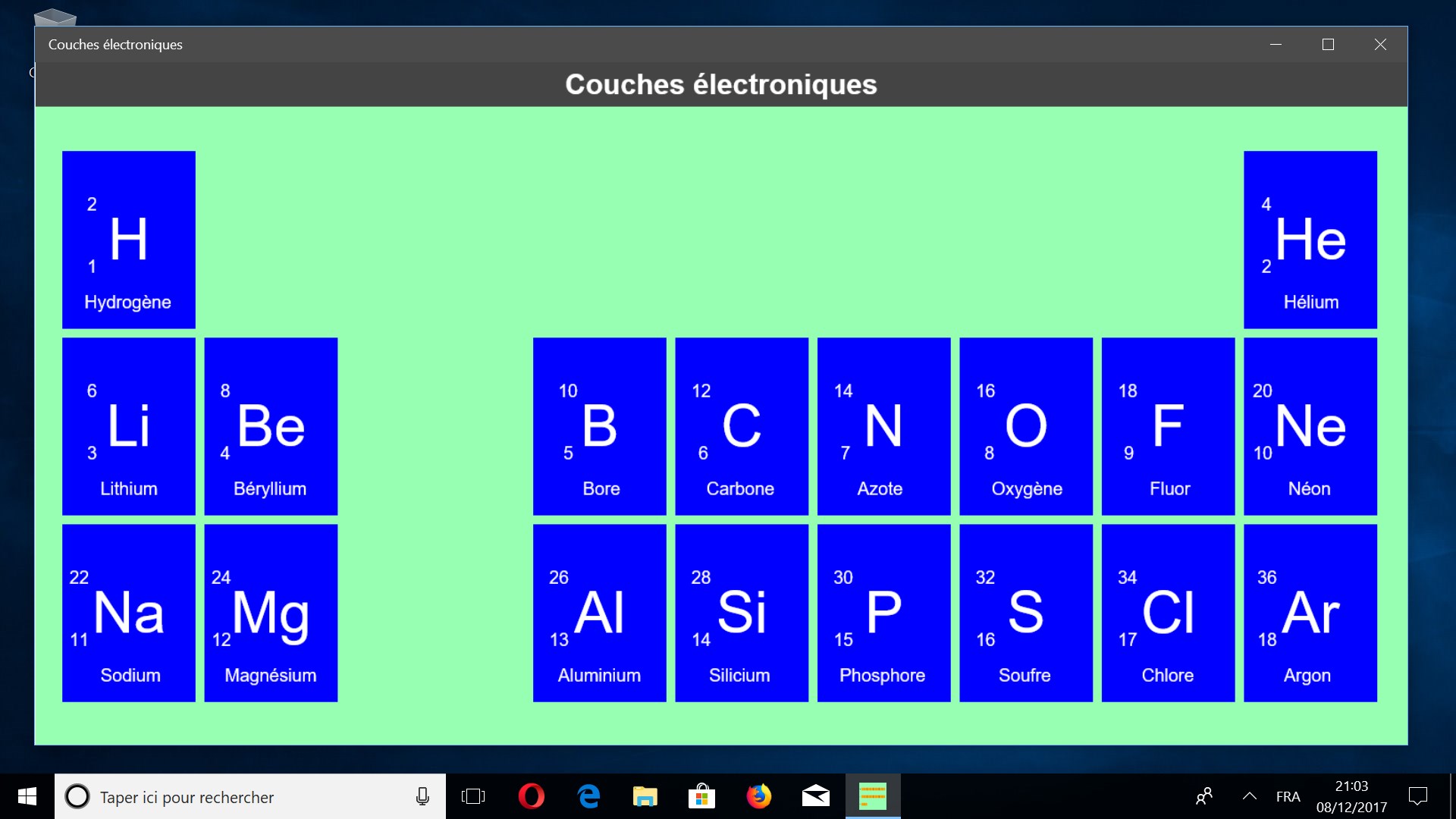Choose the Chlore element tile

coord(1168,613)
